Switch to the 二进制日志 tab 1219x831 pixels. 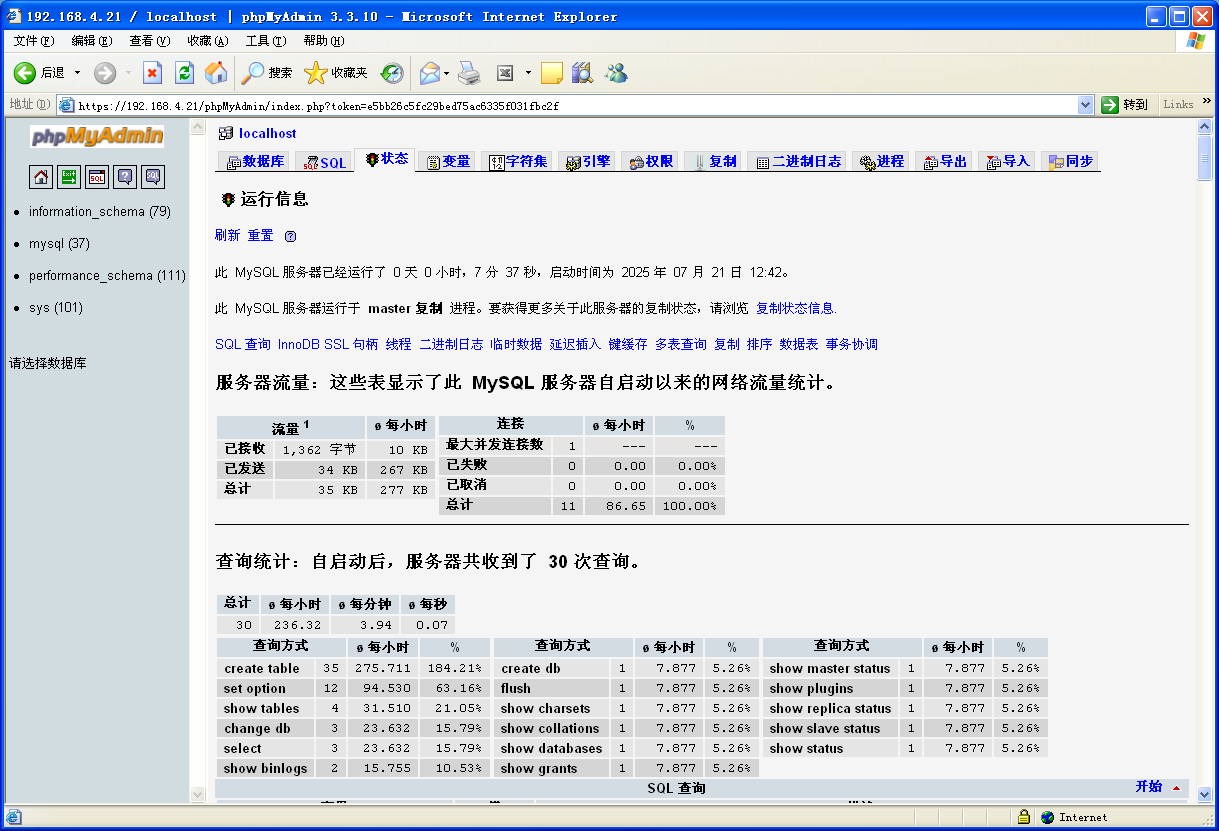tap(797, 162)
